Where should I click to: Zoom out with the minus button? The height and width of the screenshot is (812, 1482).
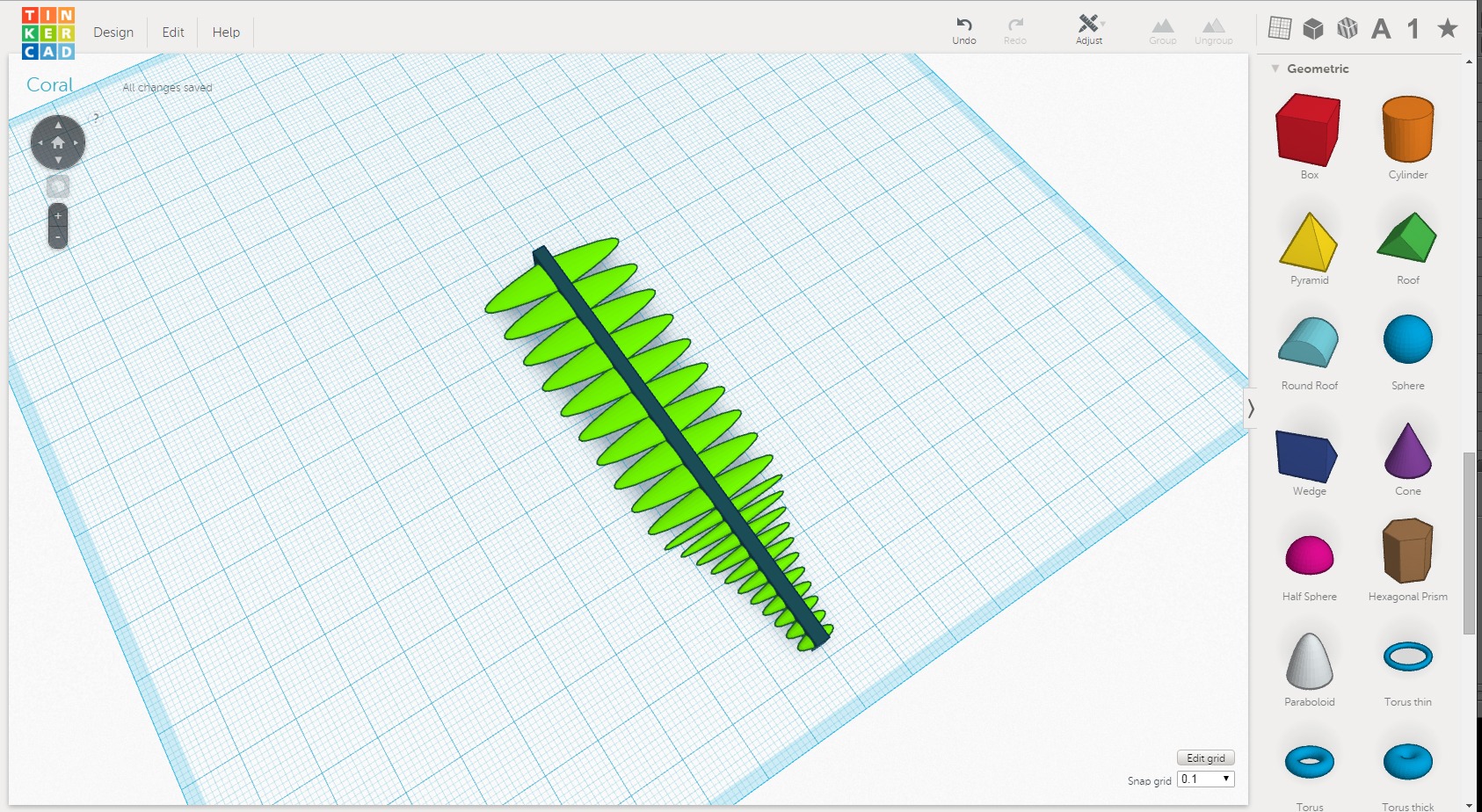click(58, 237)
